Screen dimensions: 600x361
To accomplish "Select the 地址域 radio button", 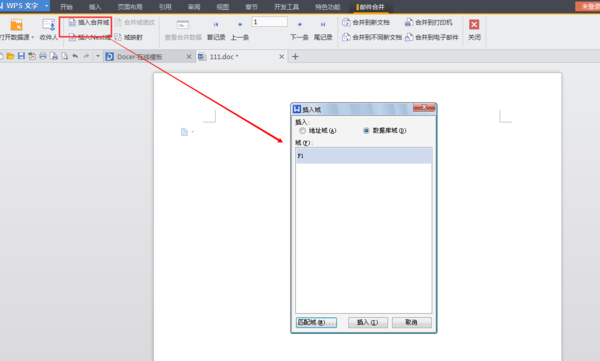I will 302,131.
